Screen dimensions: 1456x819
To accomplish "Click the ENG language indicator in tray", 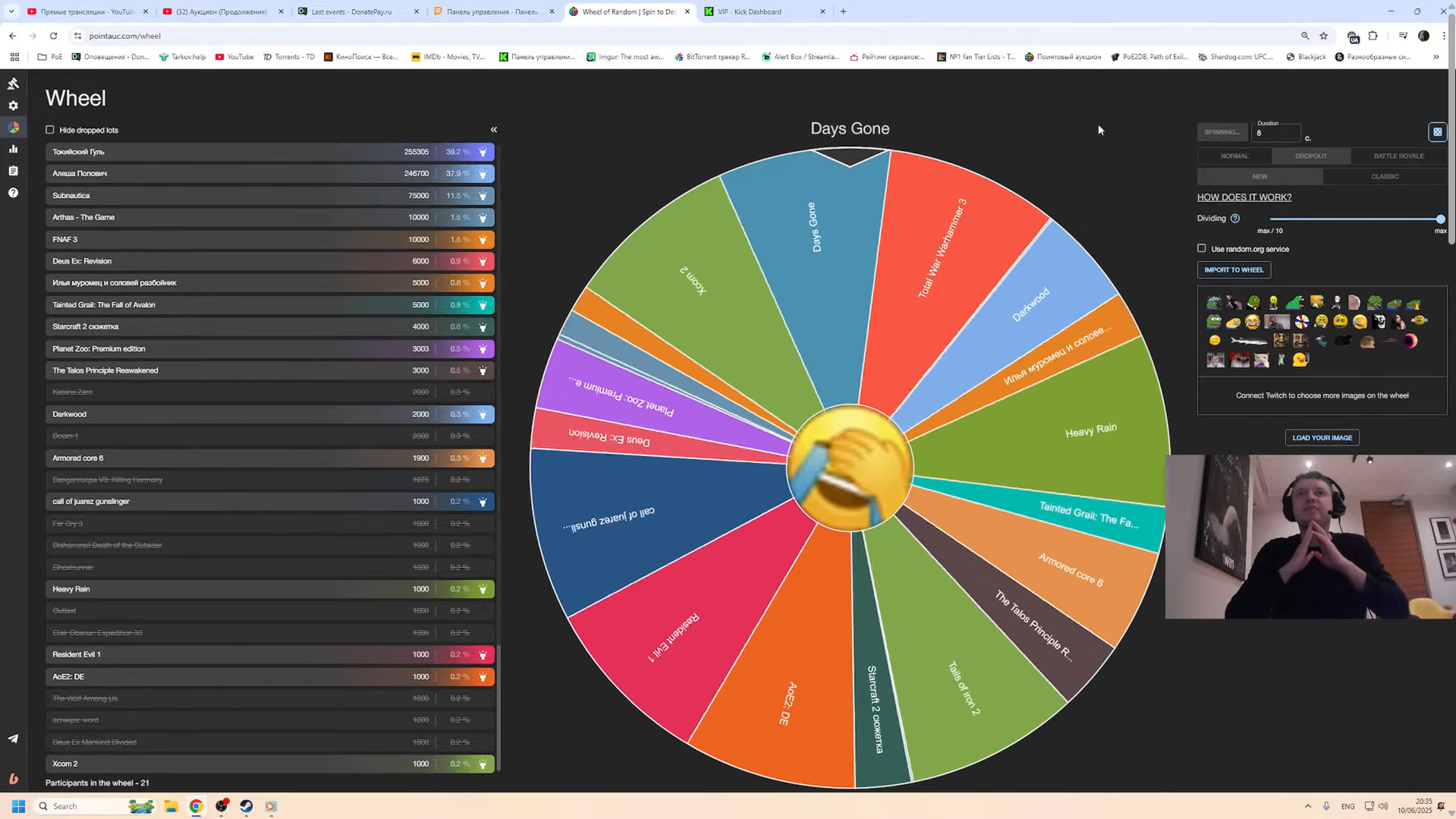I will pos(1348,806).
